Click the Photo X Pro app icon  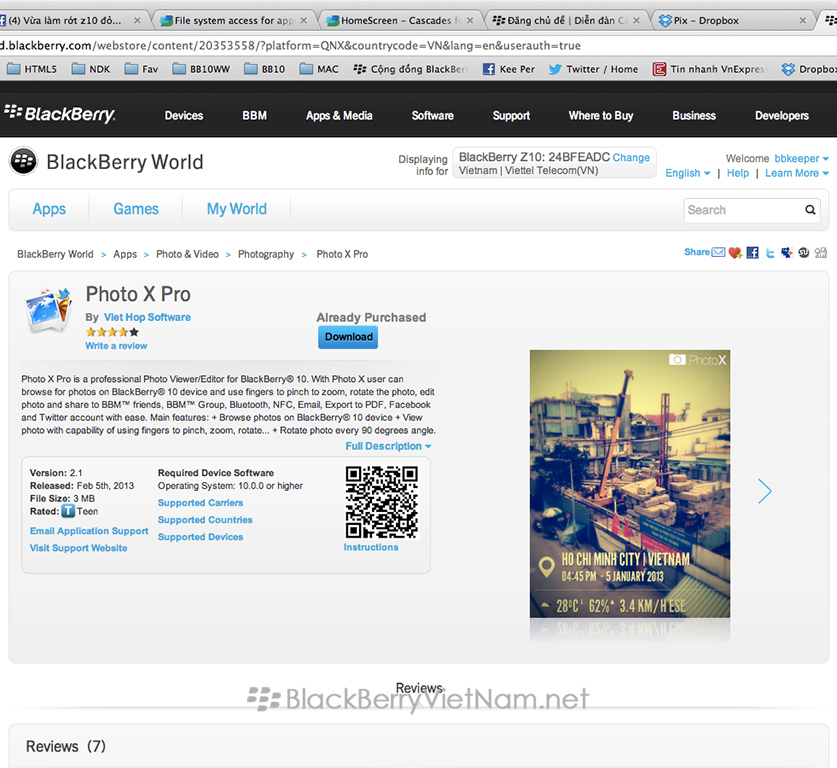[49, 310]
